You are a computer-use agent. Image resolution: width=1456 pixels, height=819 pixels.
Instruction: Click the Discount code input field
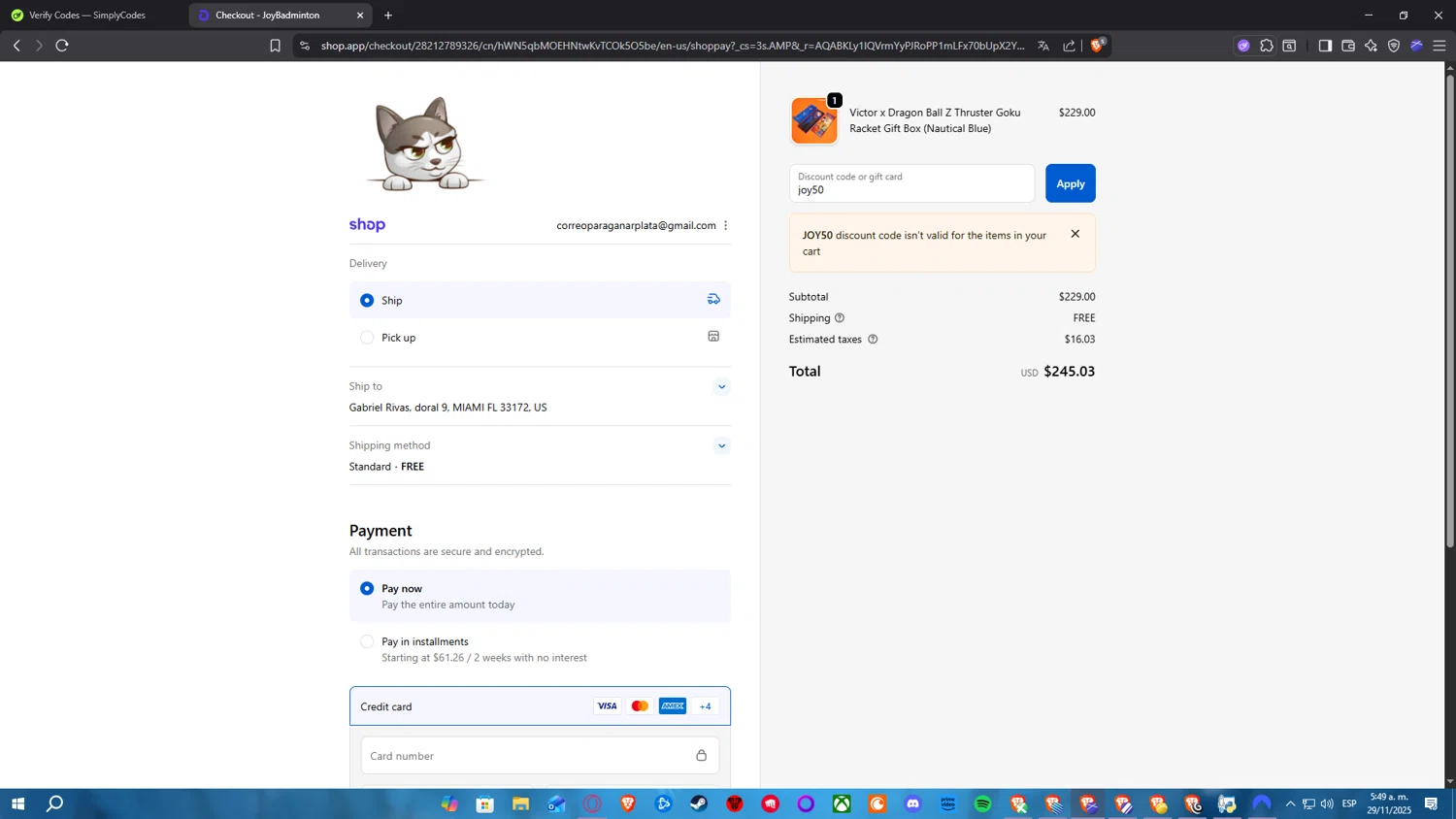click(911, 183)
